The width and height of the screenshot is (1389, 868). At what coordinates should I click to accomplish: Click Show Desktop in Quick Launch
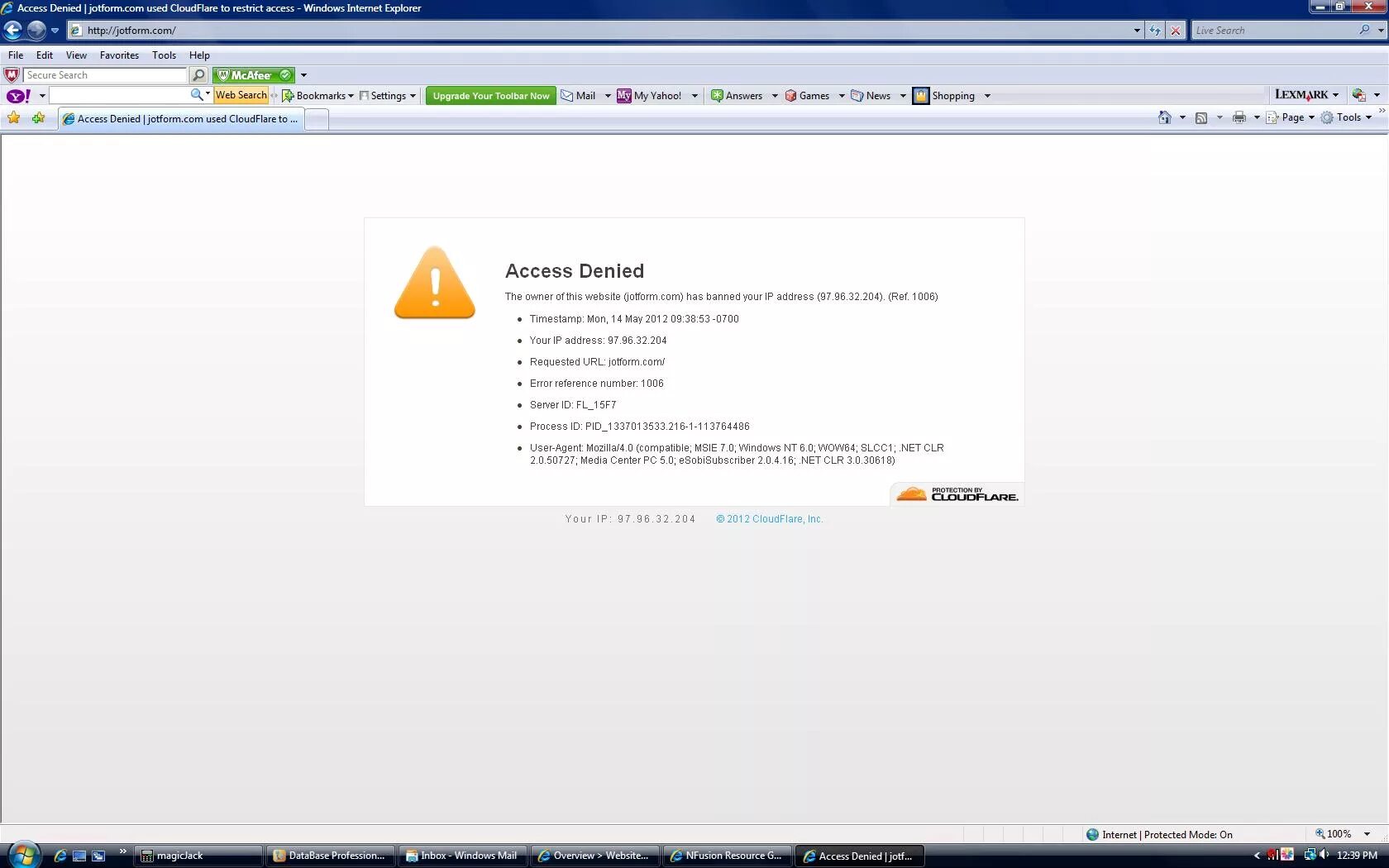click(x=79, y=856)
